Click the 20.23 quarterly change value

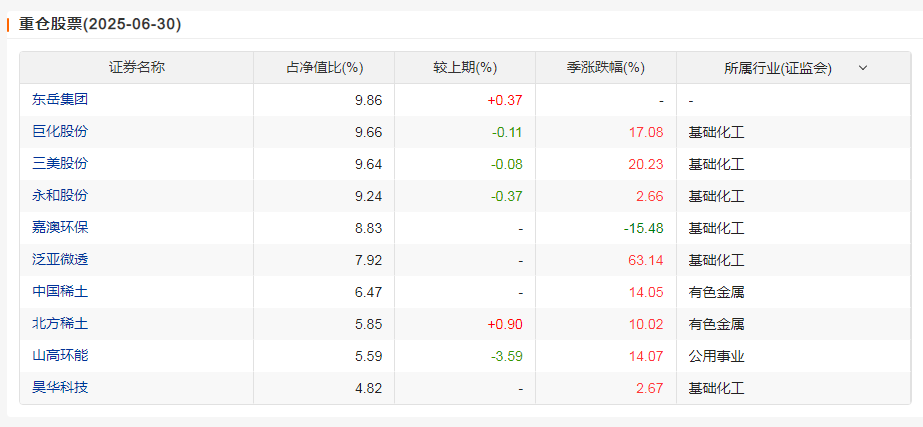tap(646, 164)
